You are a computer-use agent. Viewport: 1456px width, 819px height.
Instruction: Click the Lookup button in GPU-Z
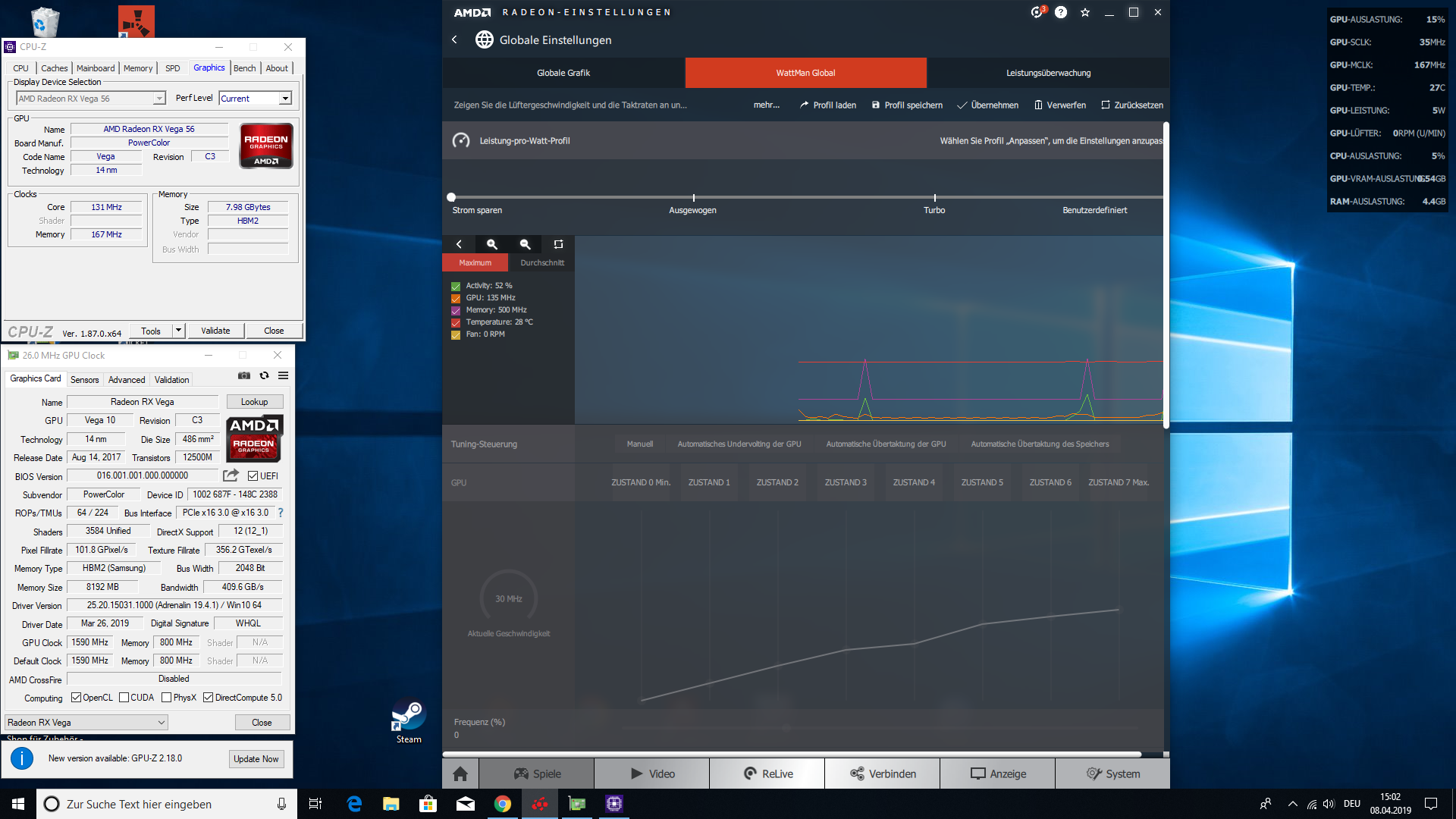click(254, 402)
